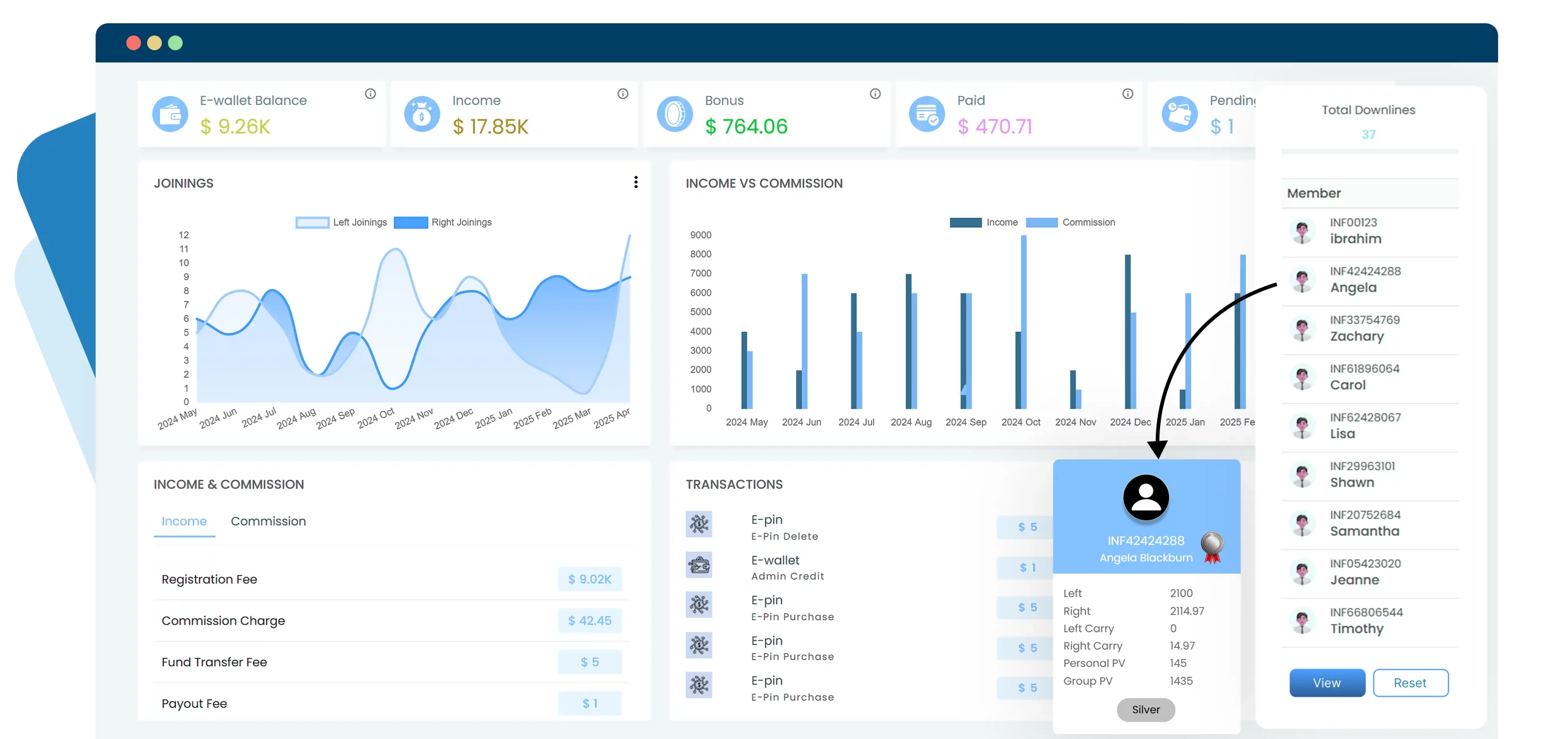Click Carol's member avatar

1302,378
